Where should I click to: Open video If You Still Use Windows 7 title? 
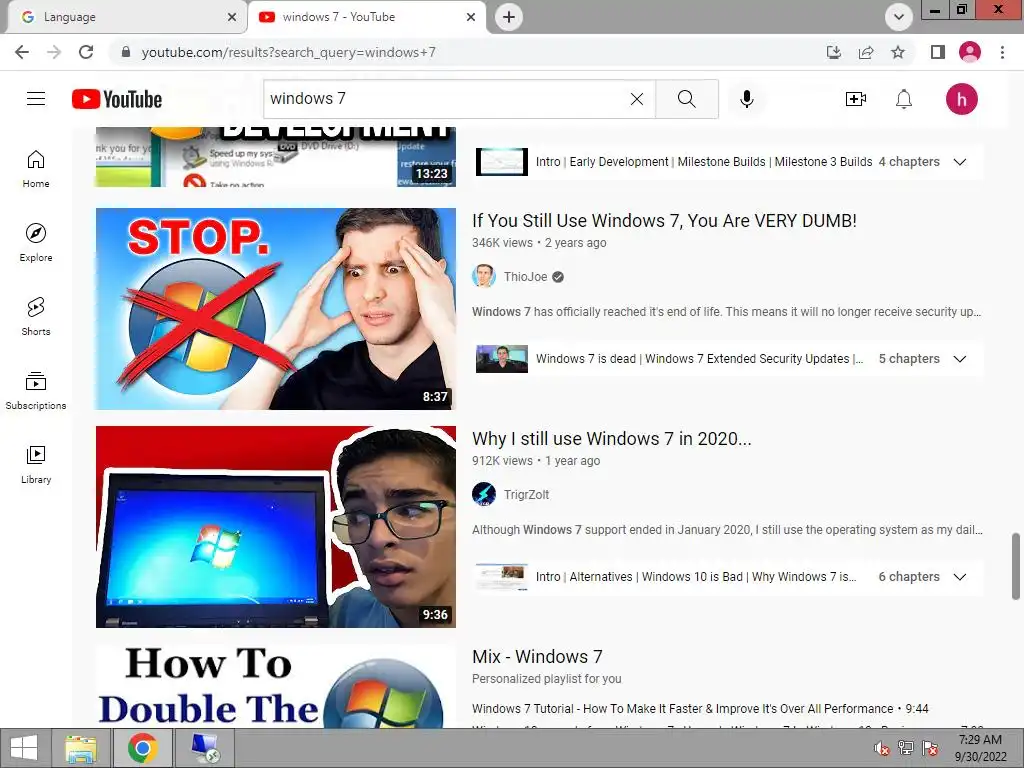(x=664, y=221)
